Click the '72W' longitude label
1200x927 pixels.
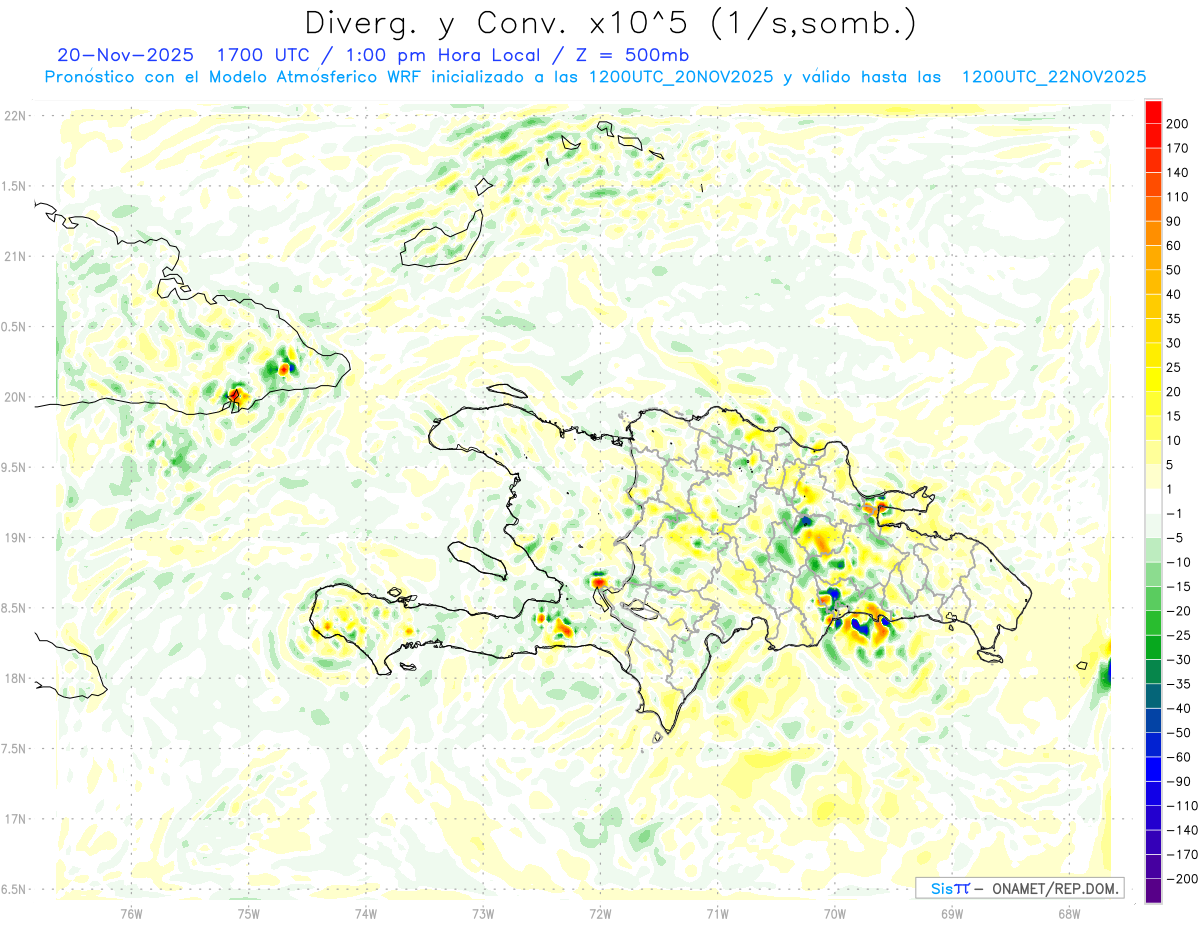point(600,913)
